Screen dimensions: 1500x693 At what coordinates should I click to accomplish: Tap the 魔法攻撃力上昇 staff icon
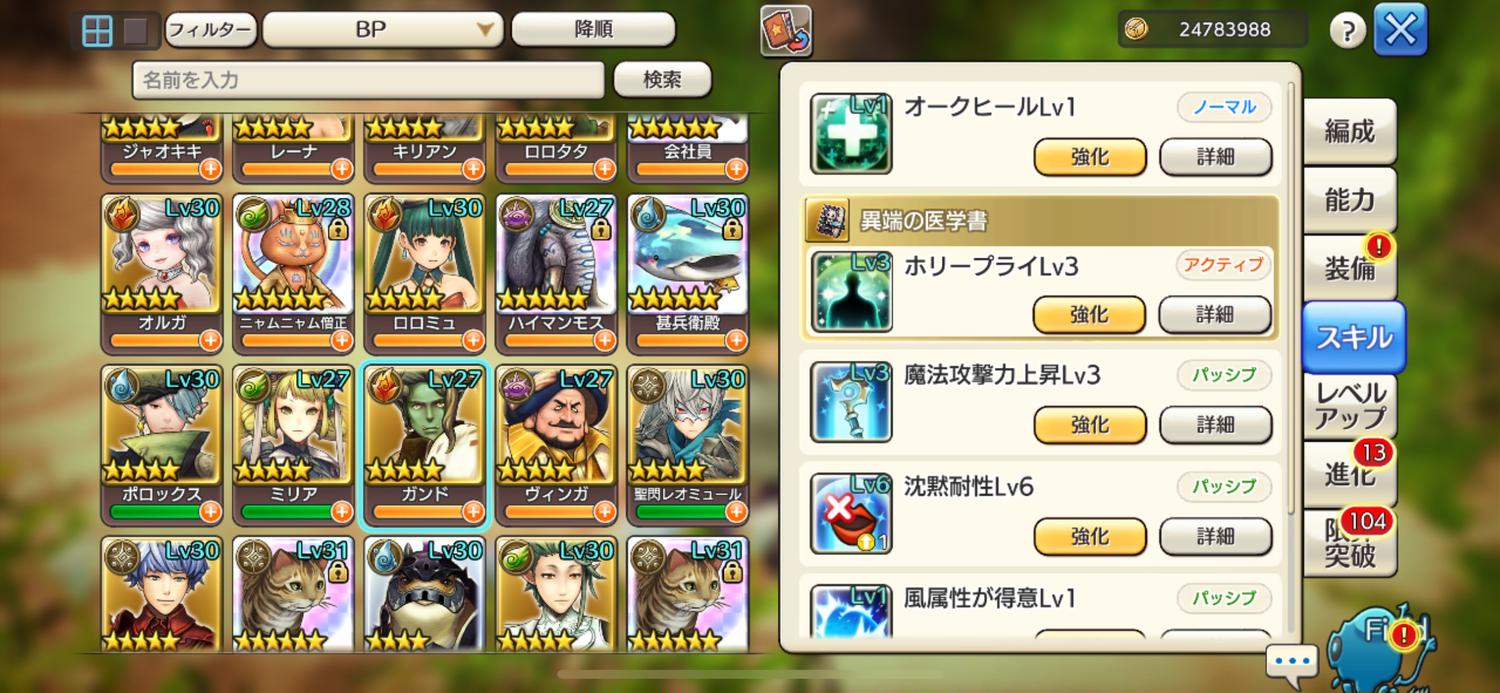851,402
